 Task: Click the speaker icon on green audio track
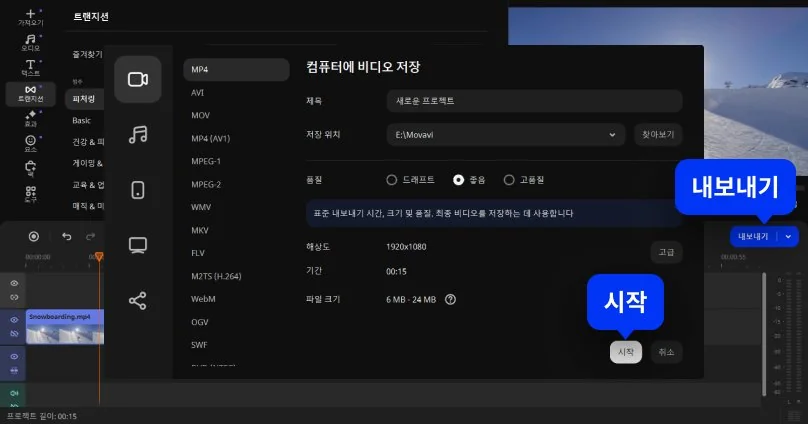tap(14, 393)
